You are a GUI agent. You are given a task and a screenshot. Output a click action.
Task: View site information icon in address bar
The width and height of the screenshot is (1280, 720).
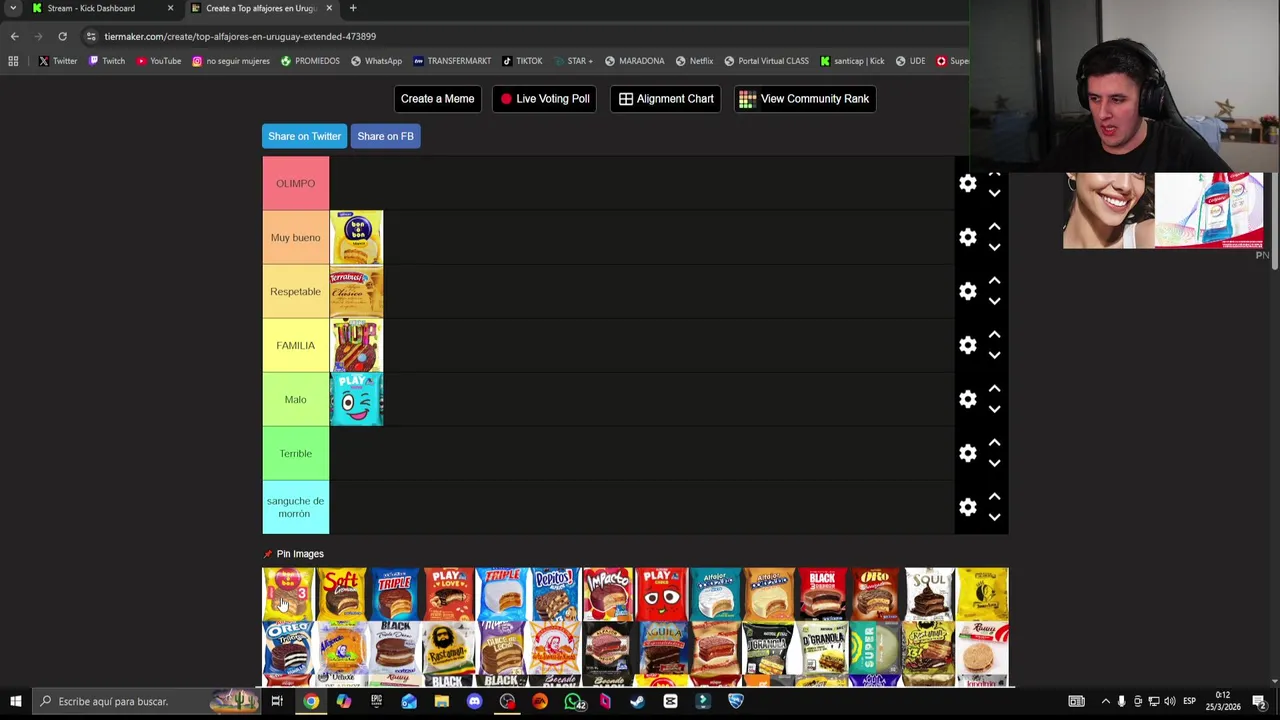coord(90,36)
